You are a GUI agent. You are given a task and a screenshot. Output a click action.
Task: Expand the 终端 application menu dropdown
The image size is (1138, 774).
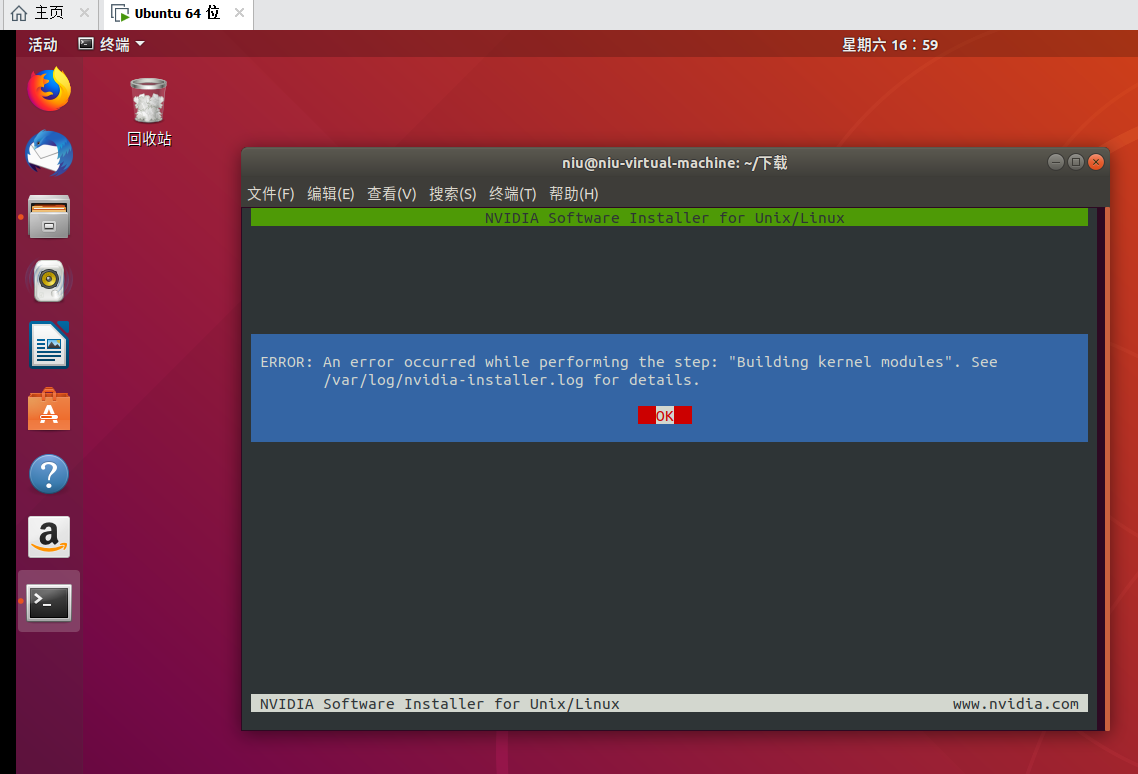pyautogui.click(x=112, y=44)
